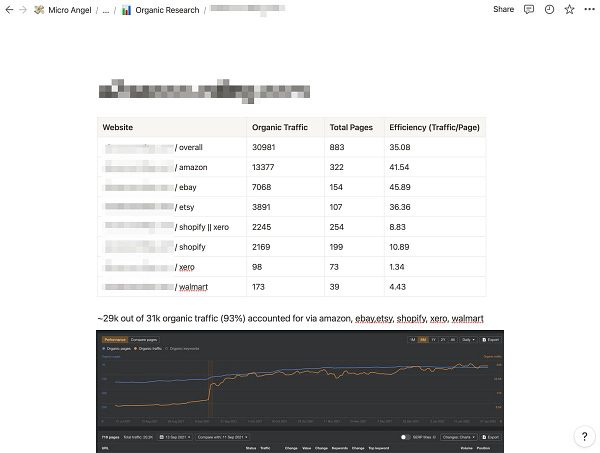Sort by the Top keyword column
Image resolution: width=600 pixels, height=453 pixels.
tap(378, 448)
